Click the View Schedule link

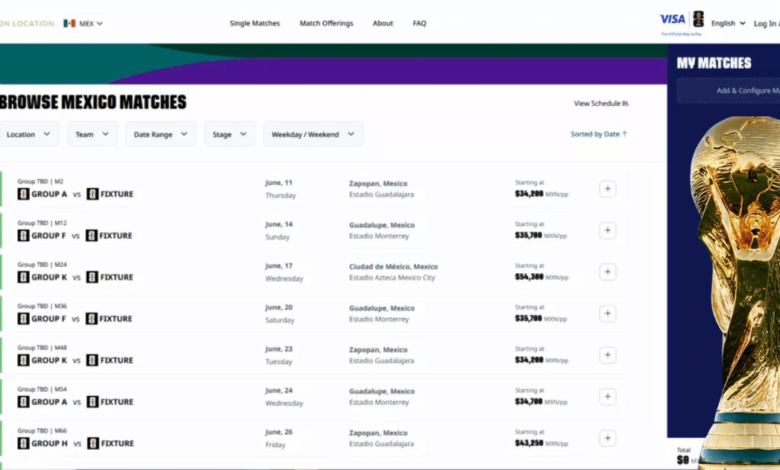coord(601,103)
